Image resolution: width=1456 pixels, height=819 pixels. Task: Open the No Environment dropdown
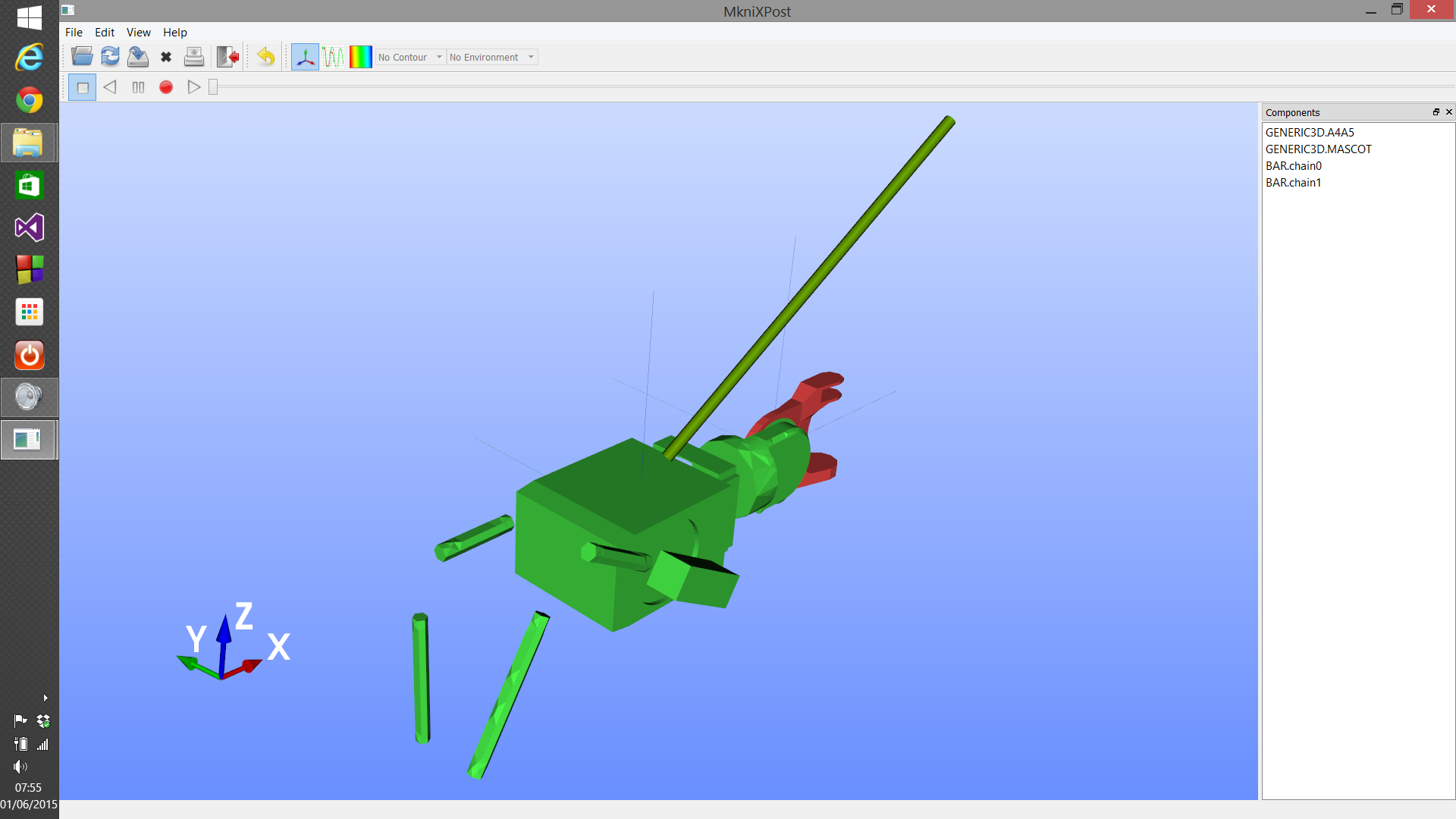491,57
